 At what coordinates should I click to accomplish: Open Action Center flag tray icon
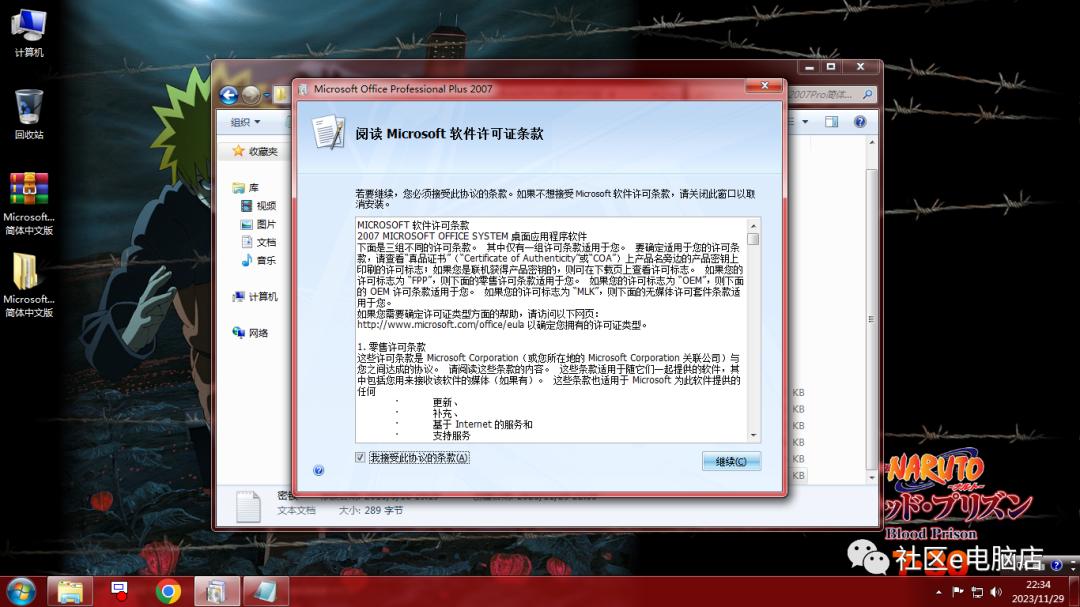click(x=957, y=591)
